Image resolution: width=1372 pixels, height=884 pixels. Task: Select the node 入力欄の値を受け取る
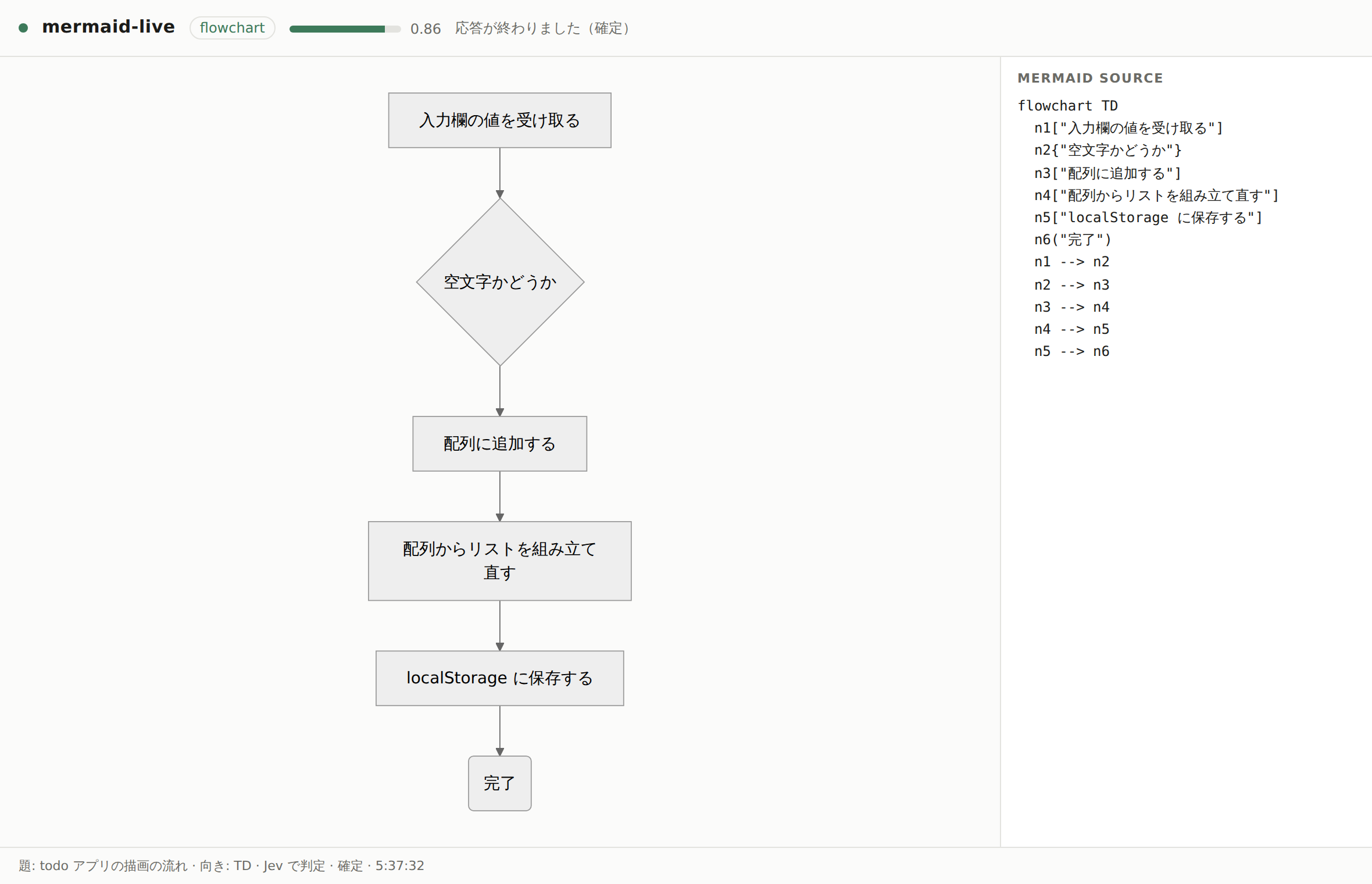pyautogui.click(x=499, y=120)
